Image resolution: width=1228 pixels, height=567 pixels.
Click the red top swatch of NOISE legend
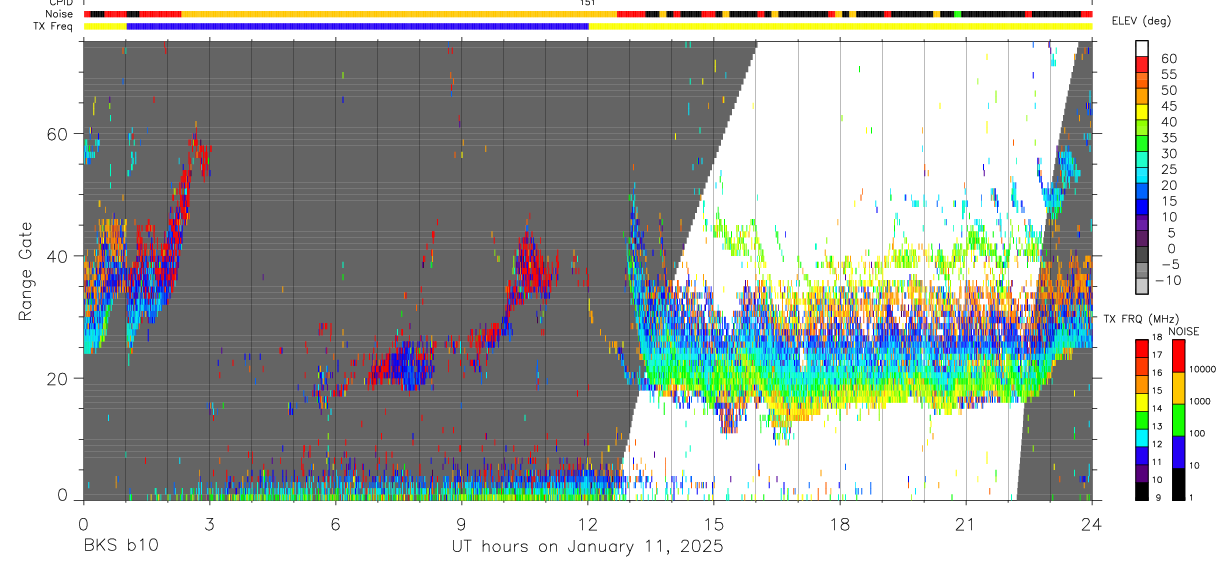1178,355
